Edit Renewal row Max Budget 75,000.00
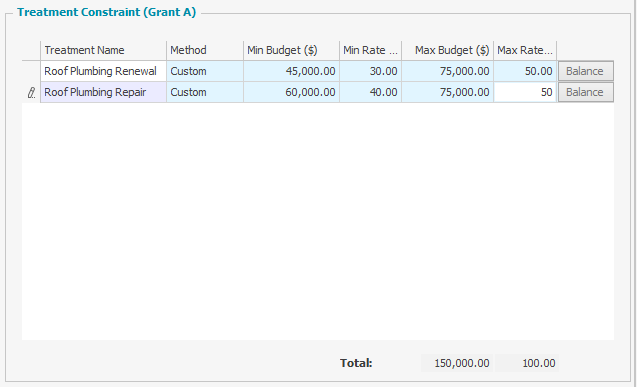 click(448, 71)
